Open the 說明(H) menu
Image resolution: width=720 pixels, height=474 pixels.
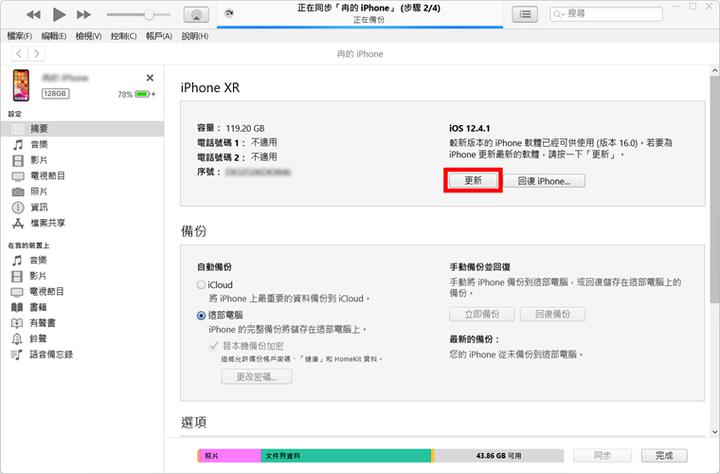(x=195, y=36)
